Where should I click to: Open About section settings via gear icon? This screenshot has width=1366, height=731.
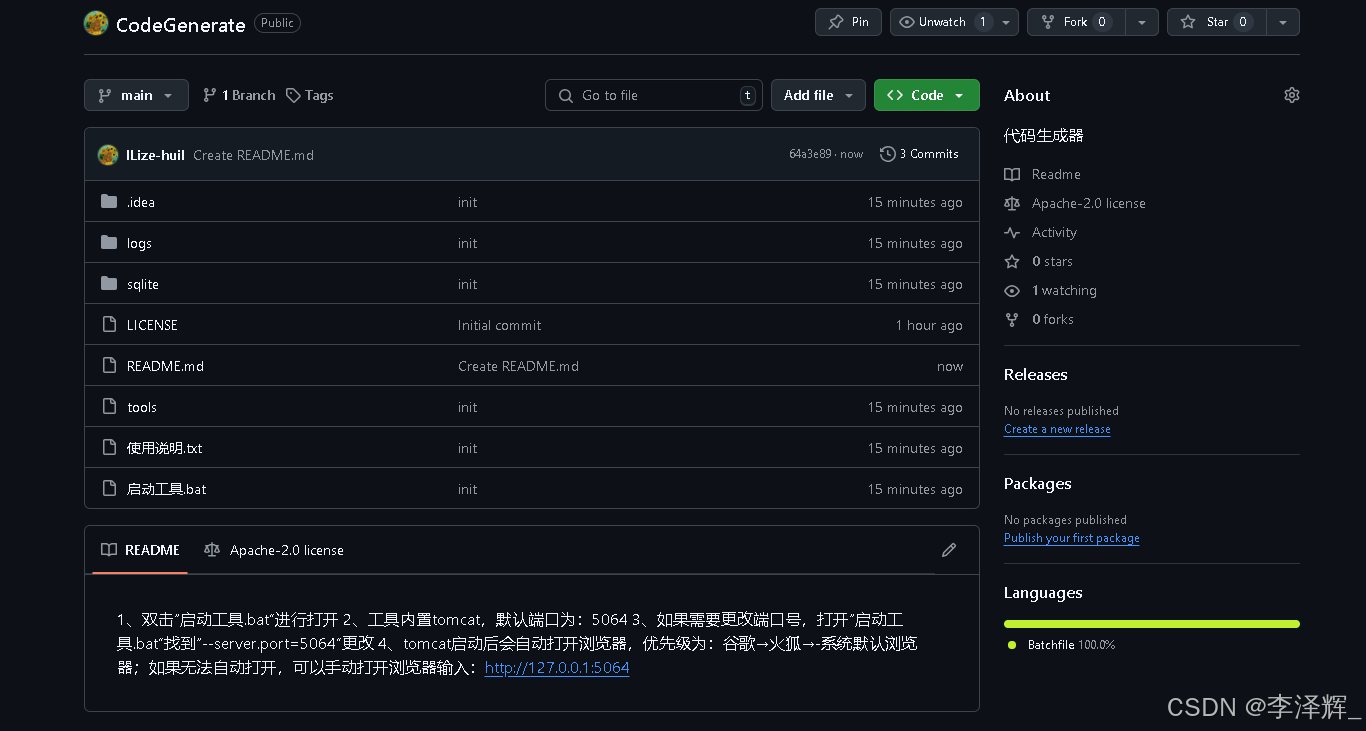[1291, 94]
